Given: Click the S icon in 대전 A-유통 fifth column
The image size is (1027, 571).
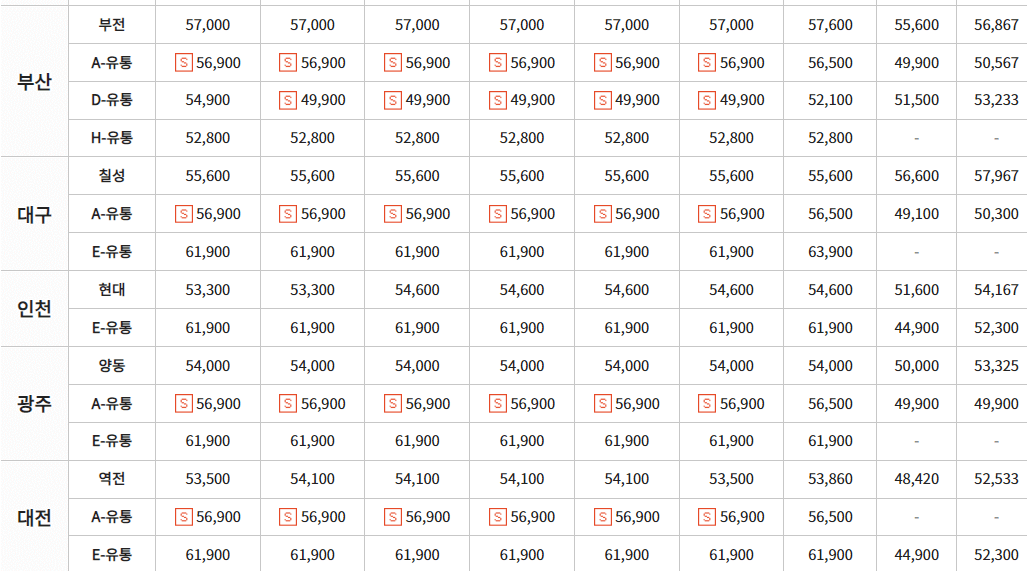Looking at the screenshot, I should point(603,517).
